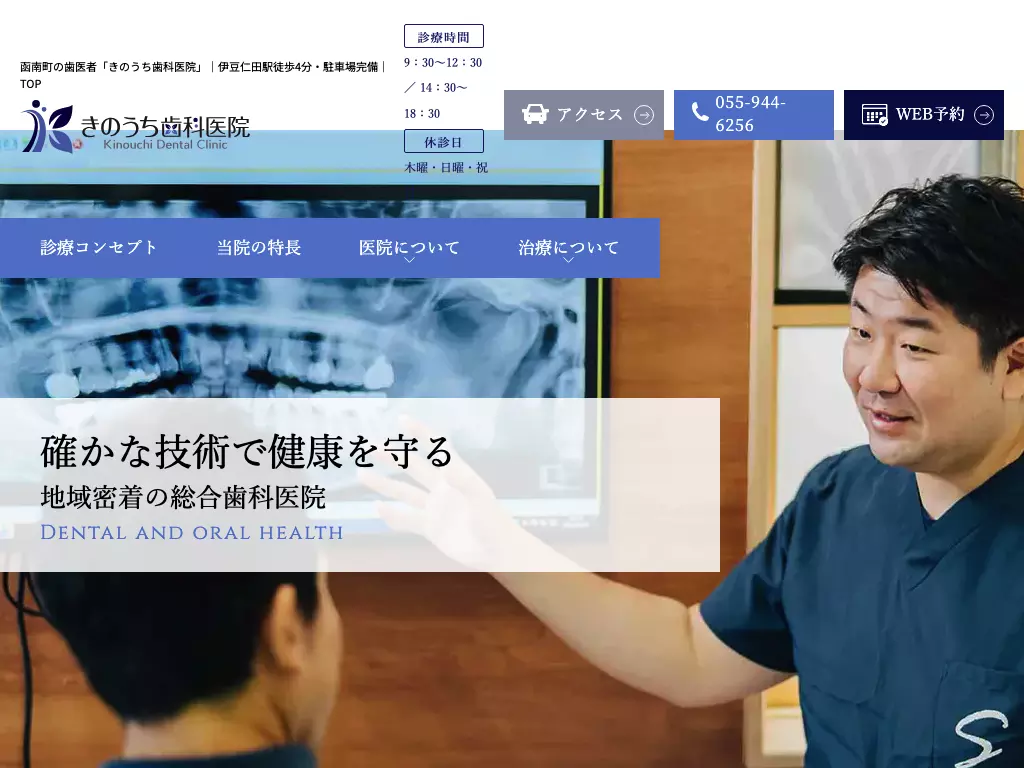The height and width of the screenshot is (768, 1024).
Task: Click the circled arrow on the WEB予約 button
Action: coord(984,115)
